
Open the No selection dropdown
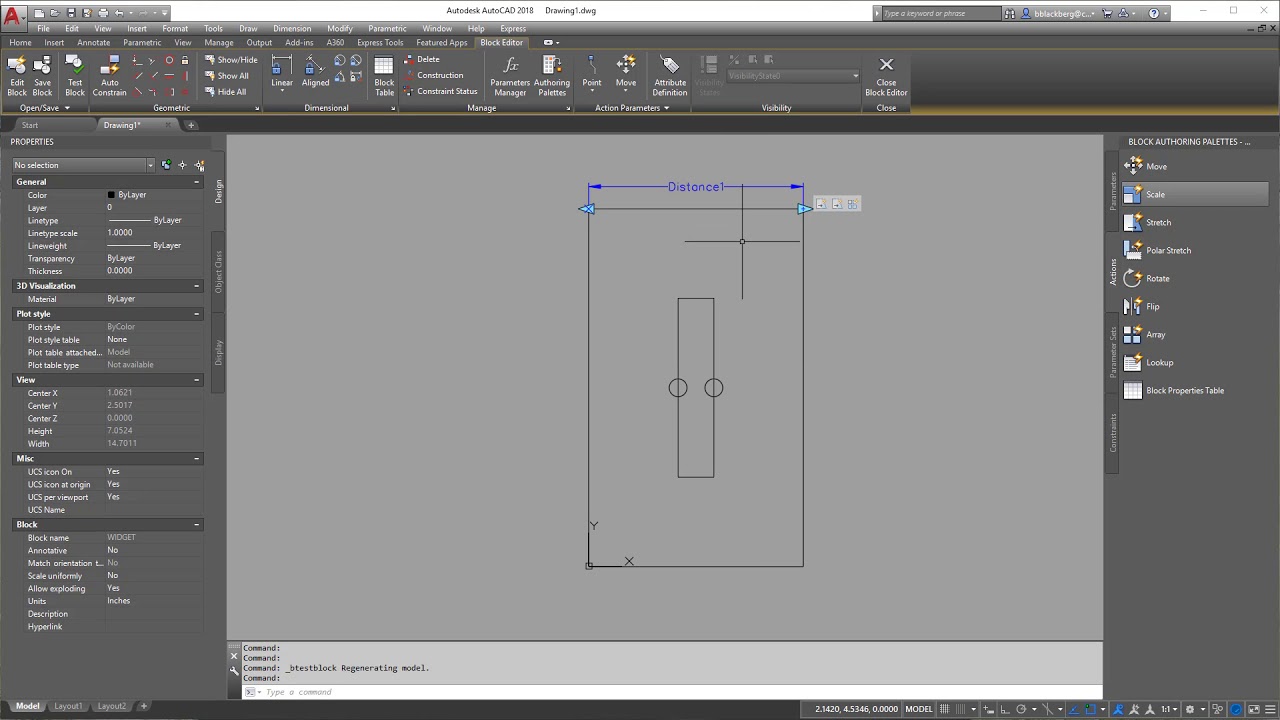[x=83, y=165]
